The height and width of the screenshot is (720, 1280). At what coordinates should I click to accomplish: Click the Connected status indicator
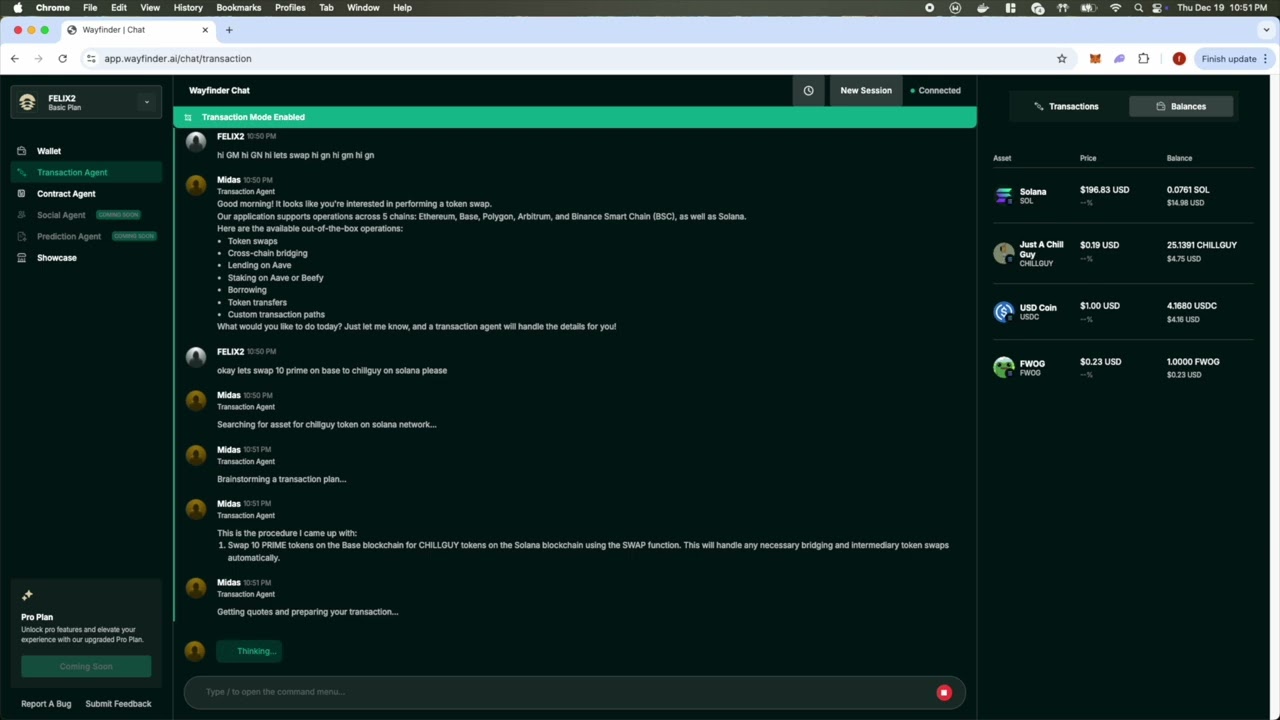click(x=935, y=90)
